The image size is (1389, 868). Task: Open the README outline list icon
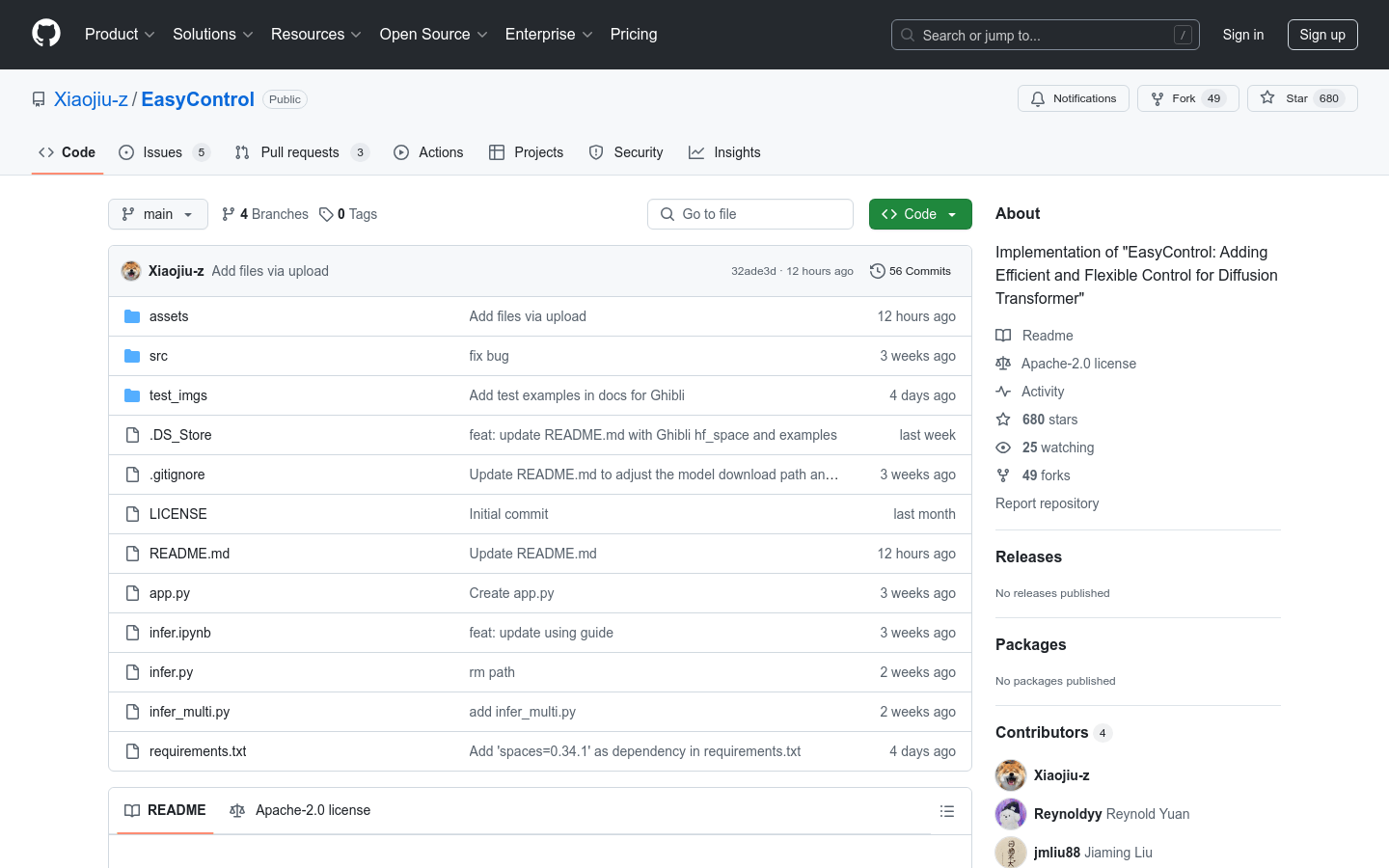[x=947, y=811]
